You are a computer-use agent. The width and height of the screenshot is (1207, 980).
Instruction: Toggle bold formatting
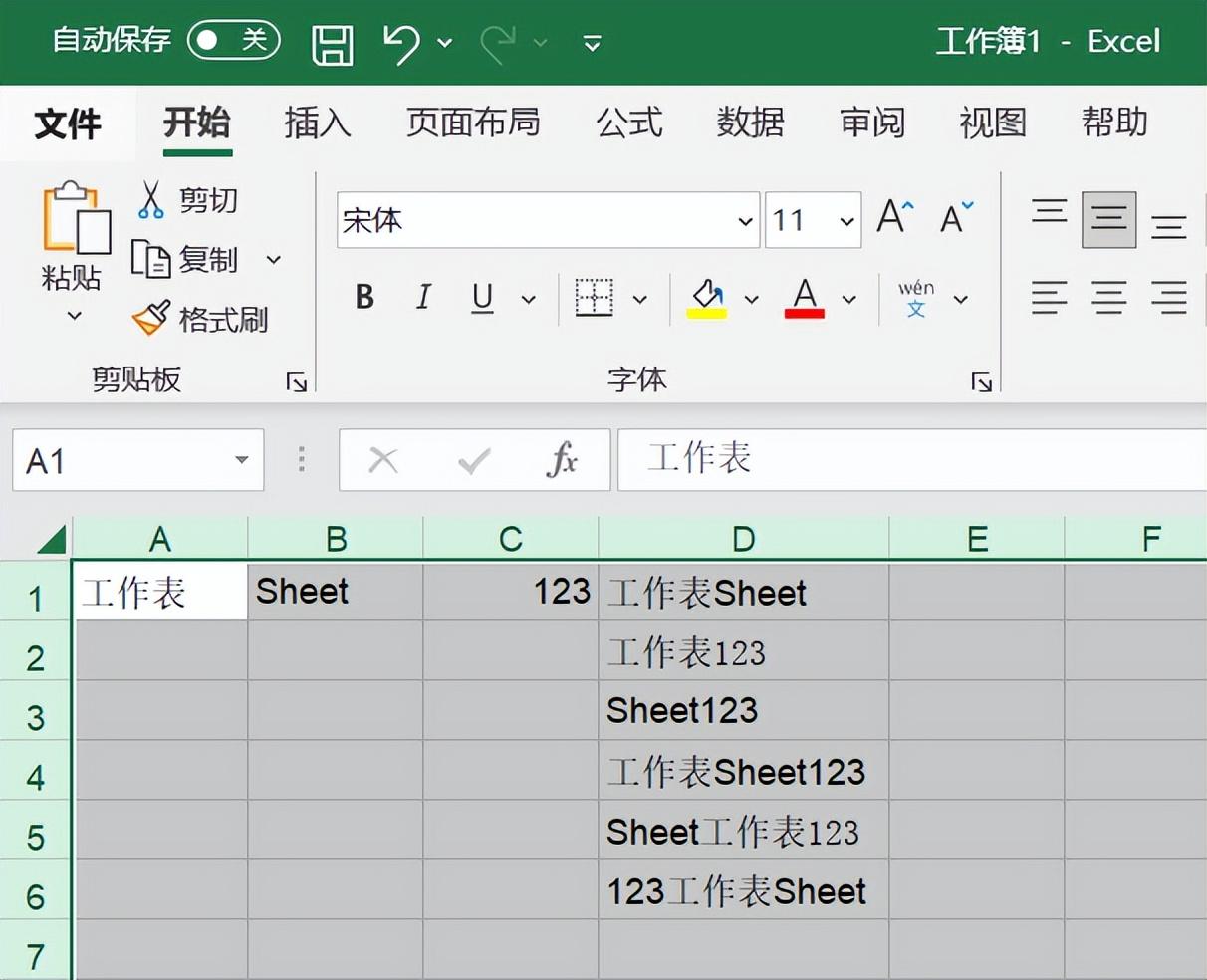364,298
